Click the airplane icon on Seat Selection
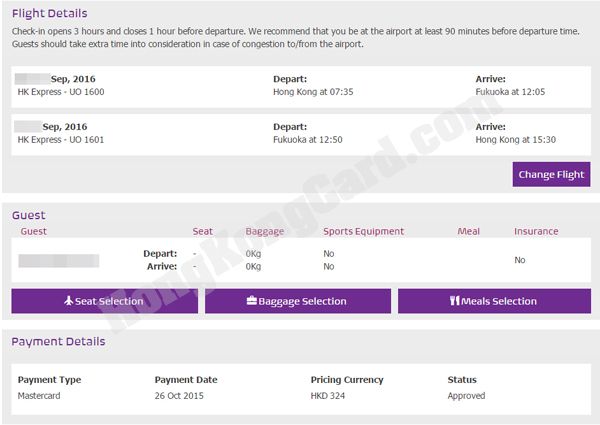Viewport: 600px width, 425px height. (69, 301)
